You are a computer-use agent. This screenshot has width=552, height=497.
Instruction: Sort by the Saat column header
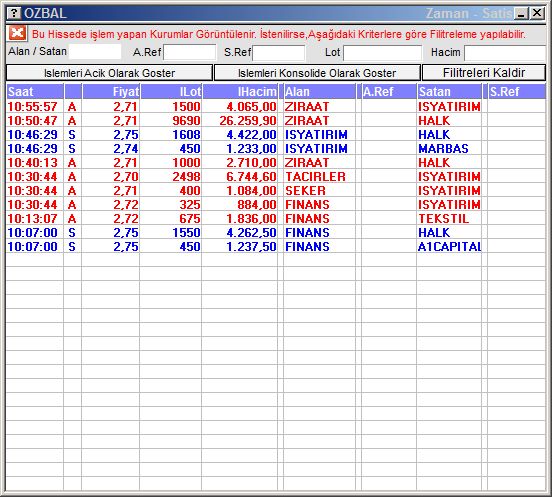click(x=35, y=92)
